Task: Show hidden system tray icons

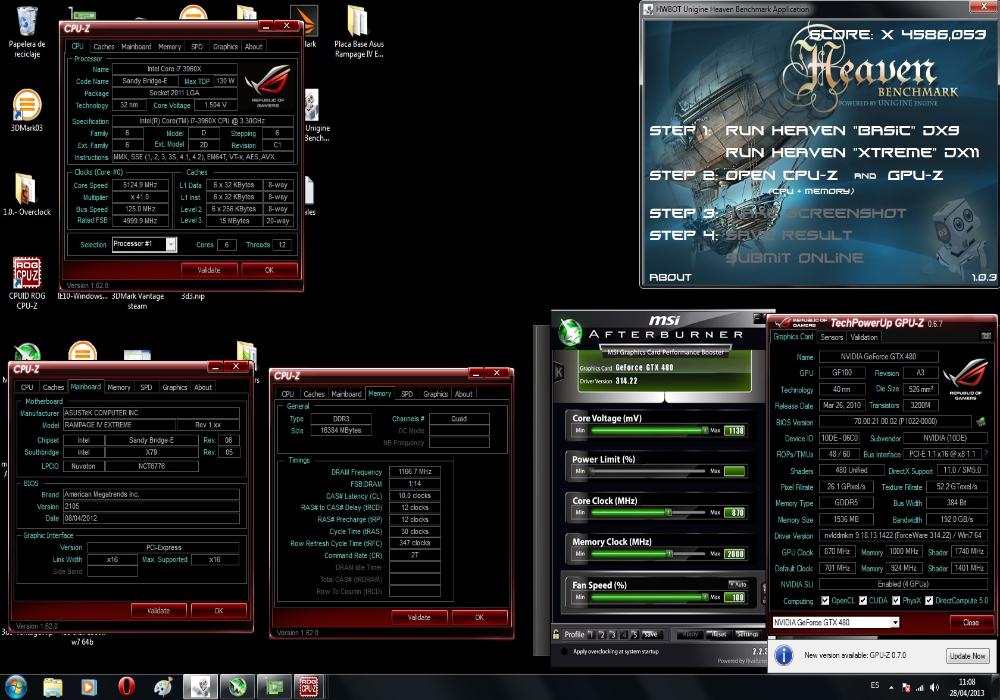Action: (x=891, y=687)
